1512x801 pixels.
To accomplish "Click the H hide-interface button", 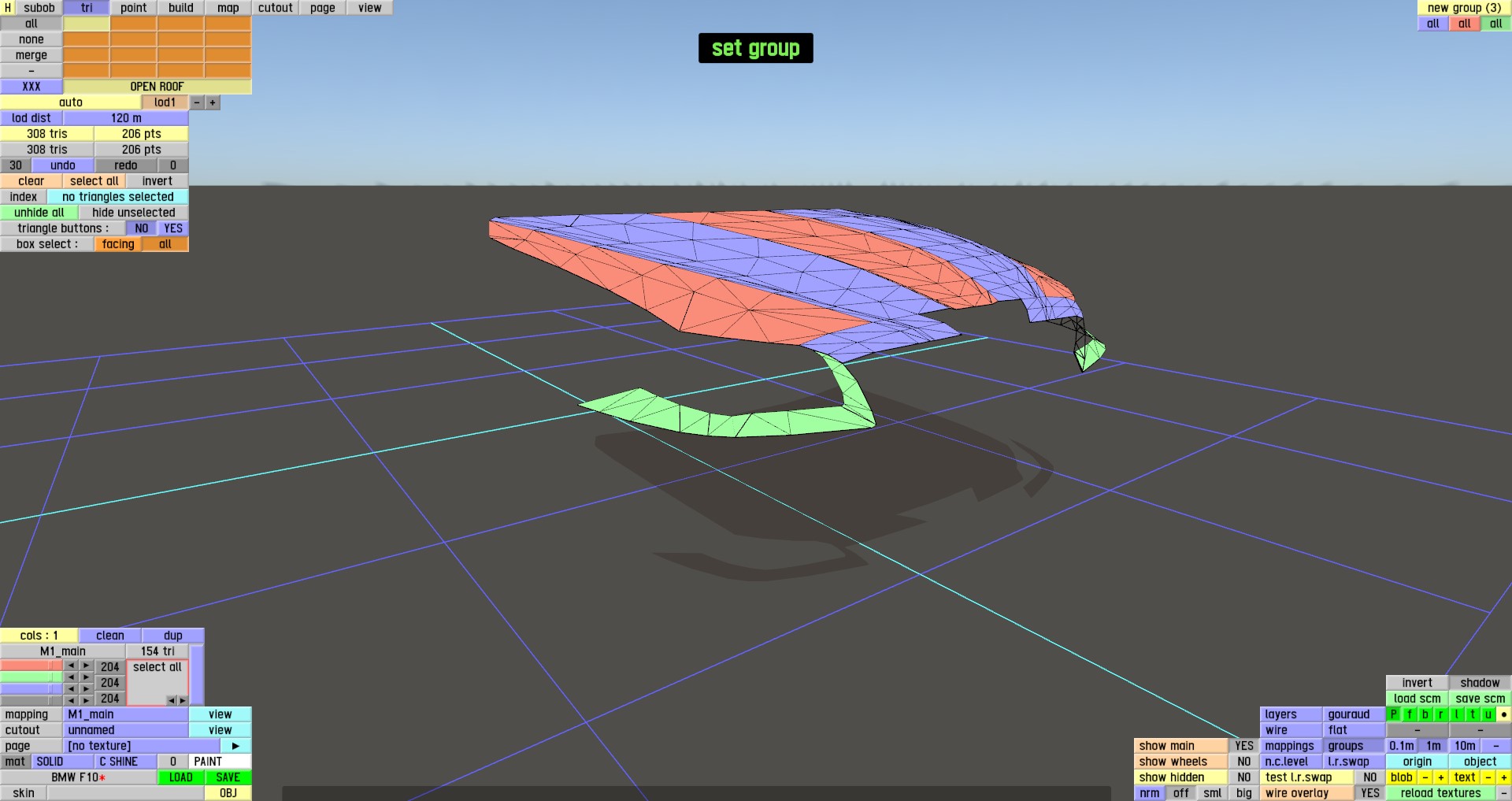I will click(8, 8).
